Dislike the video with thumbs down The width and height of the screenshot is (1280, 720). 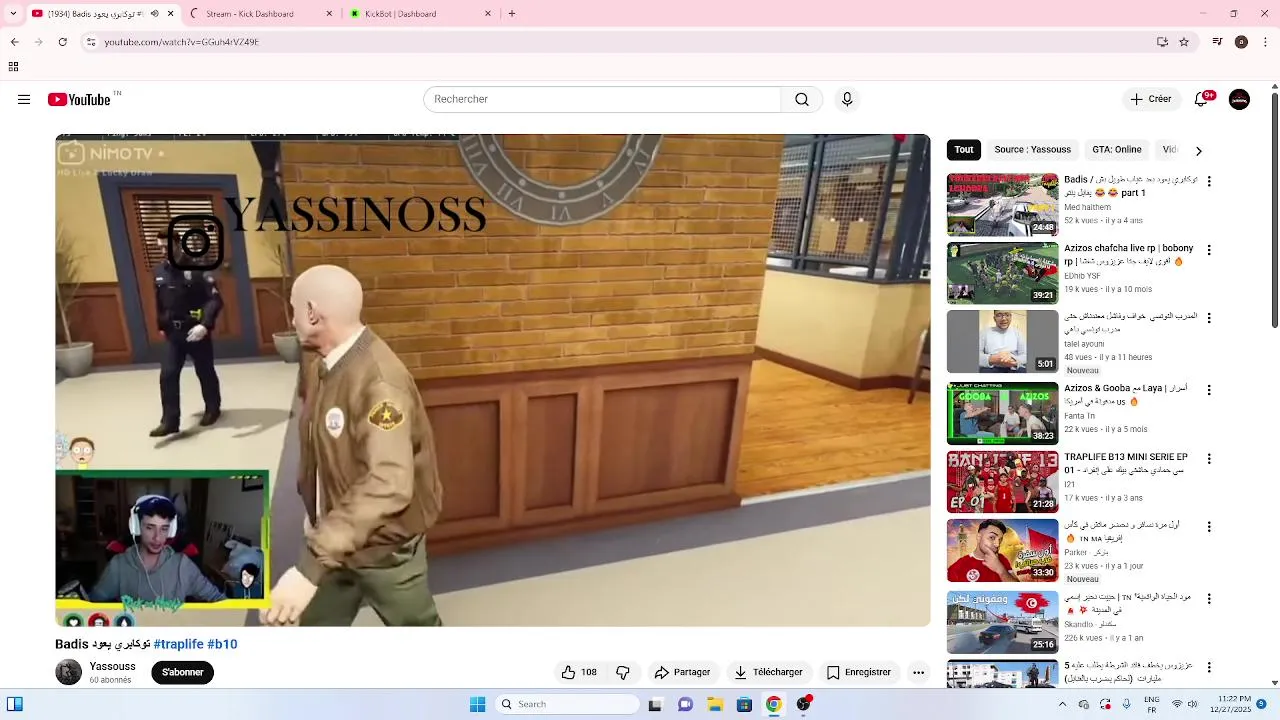[x=623, y=672]
